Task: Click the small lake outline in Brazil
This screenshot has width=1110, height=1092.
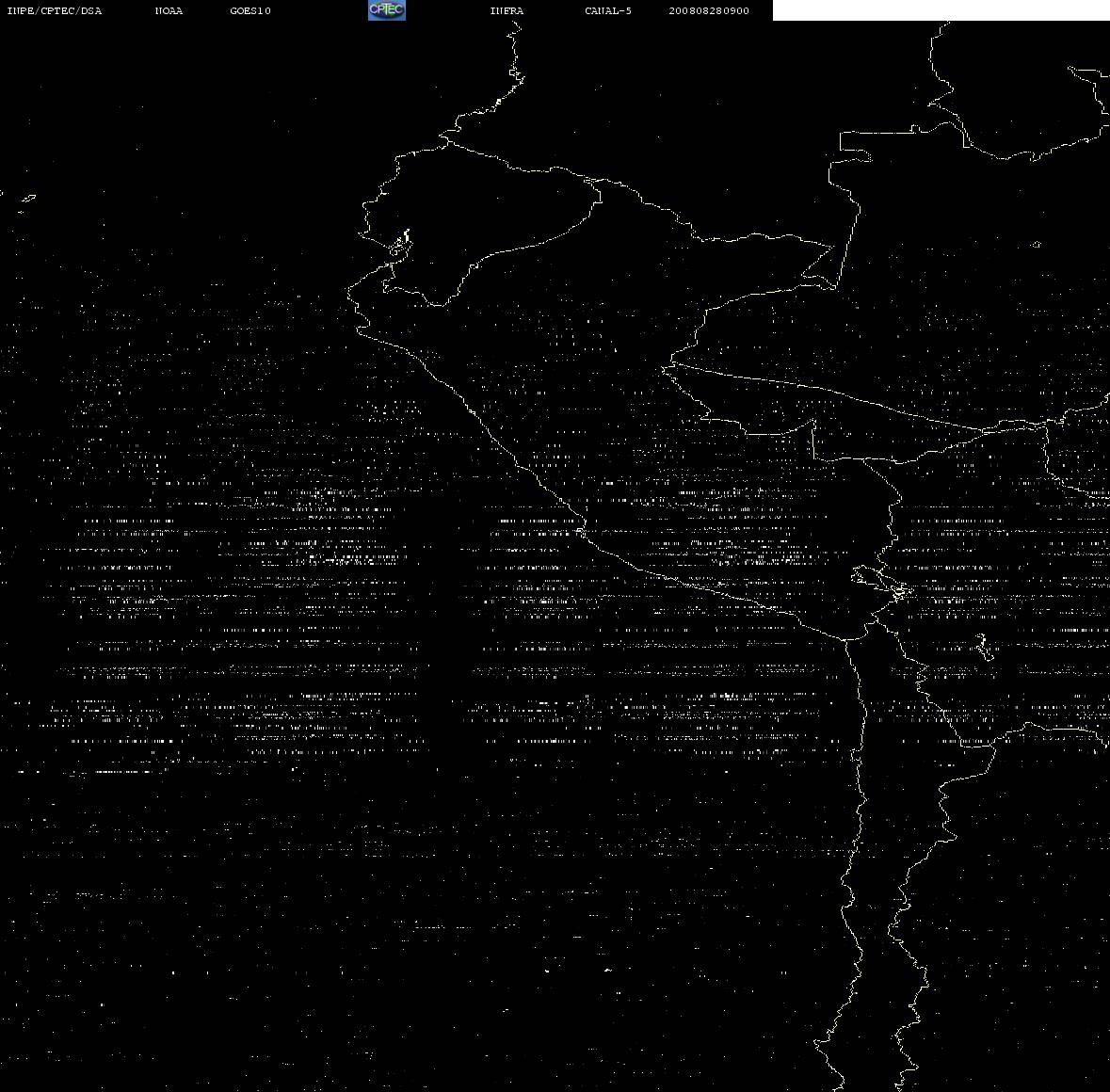Action: point(1036,245)
